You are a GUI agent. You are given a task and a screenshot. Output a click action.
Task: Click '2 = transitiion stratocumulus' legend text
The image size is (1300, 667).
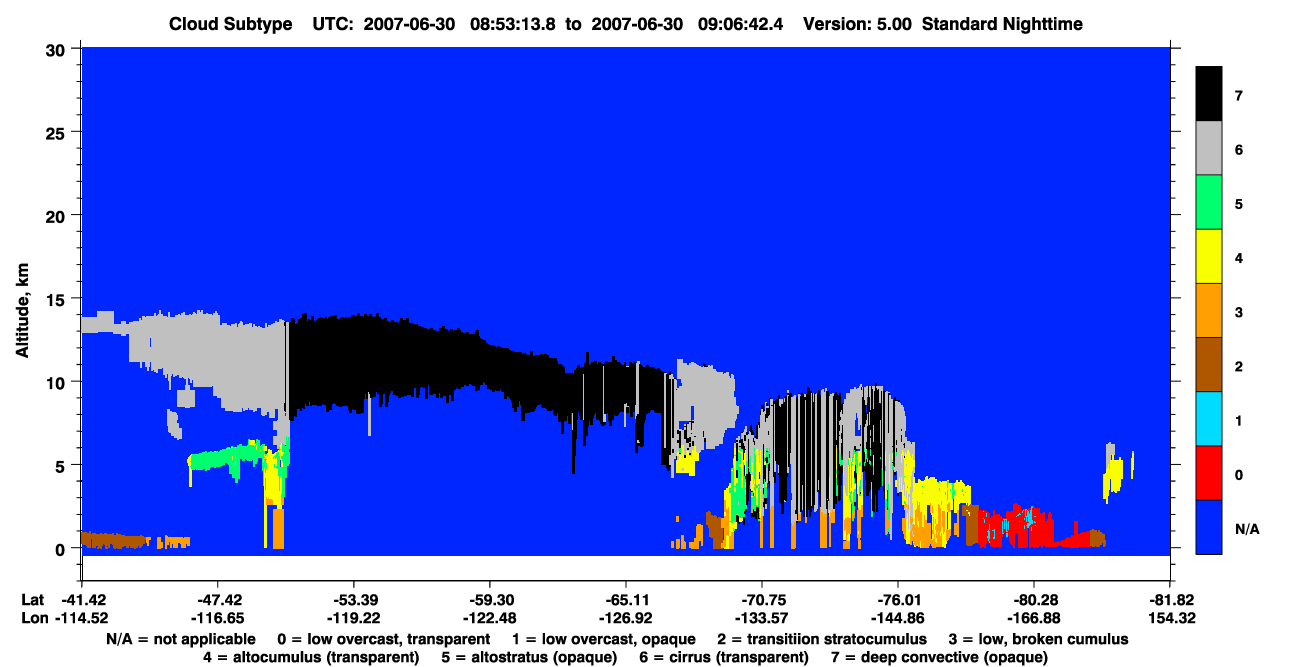(x=823, y=638)
